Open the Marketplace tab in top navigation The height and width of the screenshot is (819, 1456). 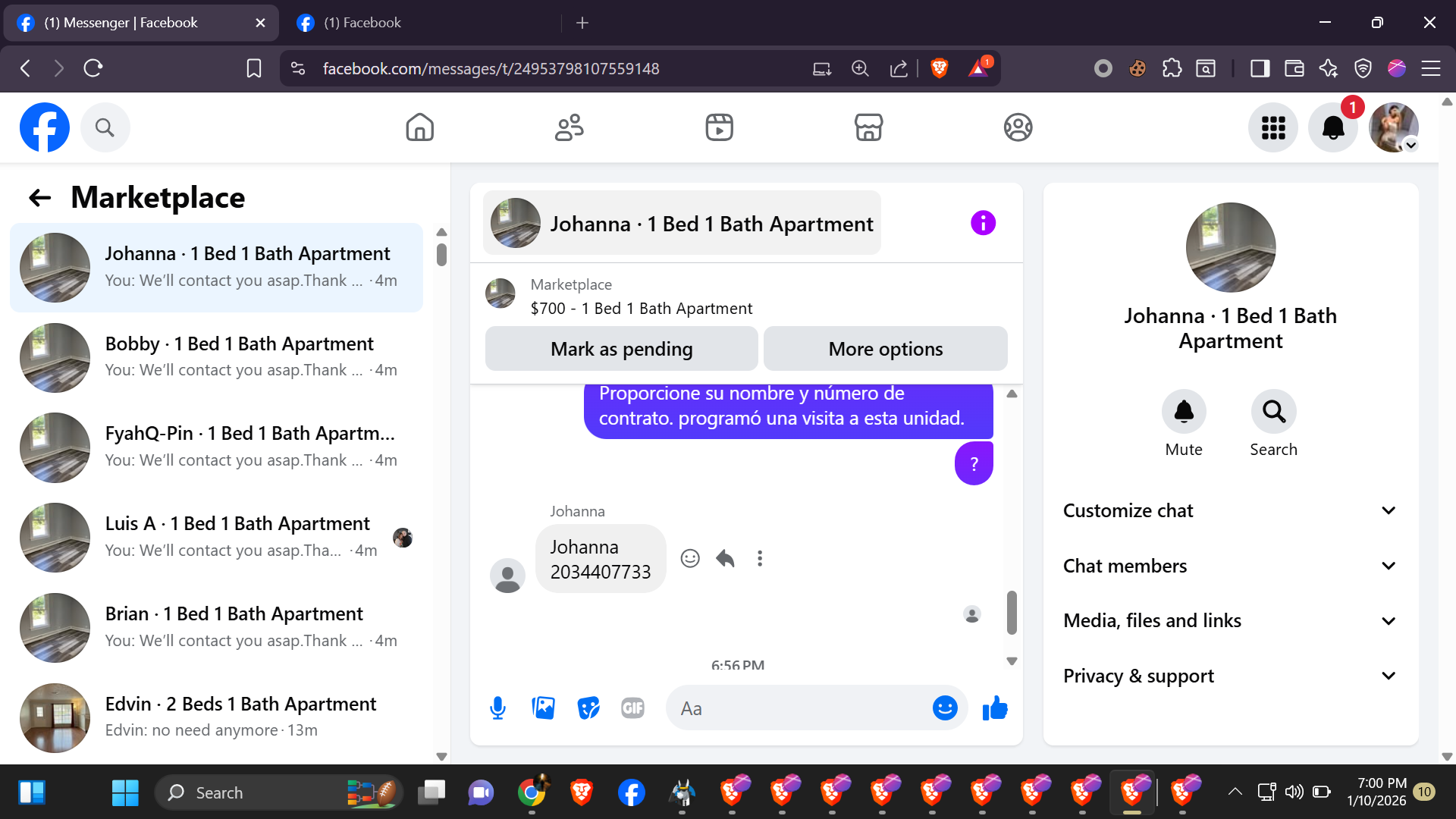tap(868, 127)
